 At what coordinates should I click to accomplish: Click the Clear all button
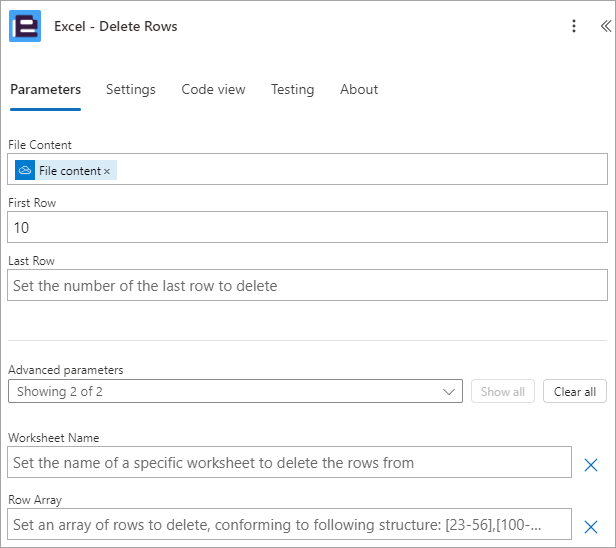click(x=575, y=391)
